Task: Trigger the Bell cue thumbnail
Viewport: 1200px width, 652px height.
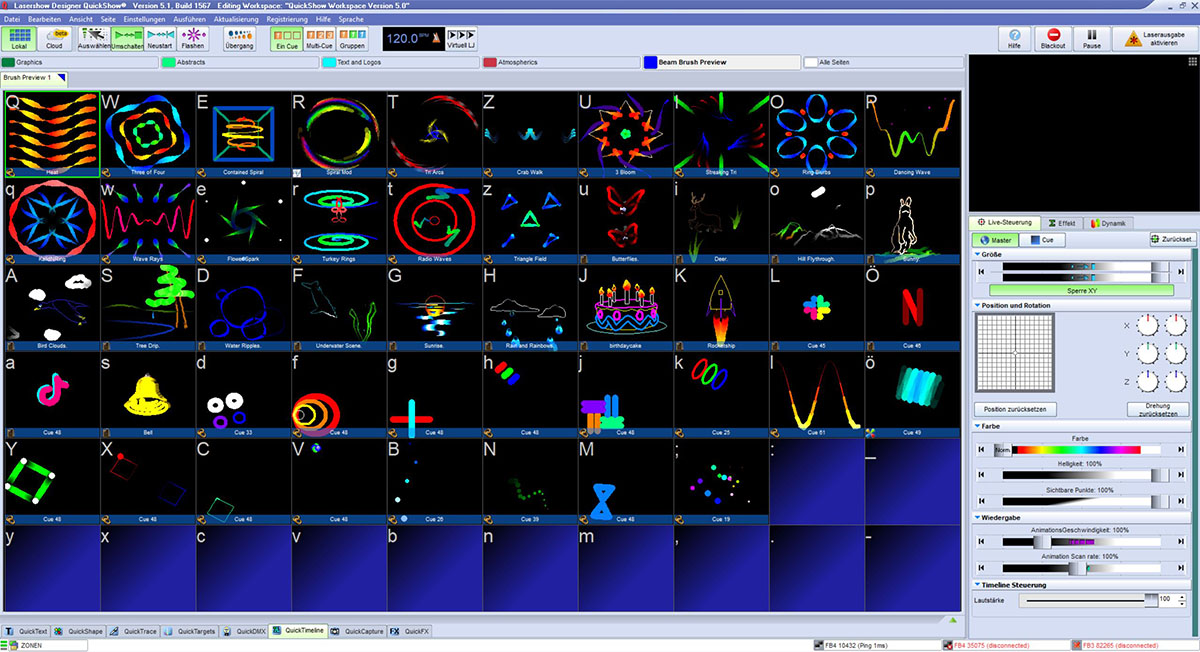Action: pyautogui.click(x=148, y=395)
